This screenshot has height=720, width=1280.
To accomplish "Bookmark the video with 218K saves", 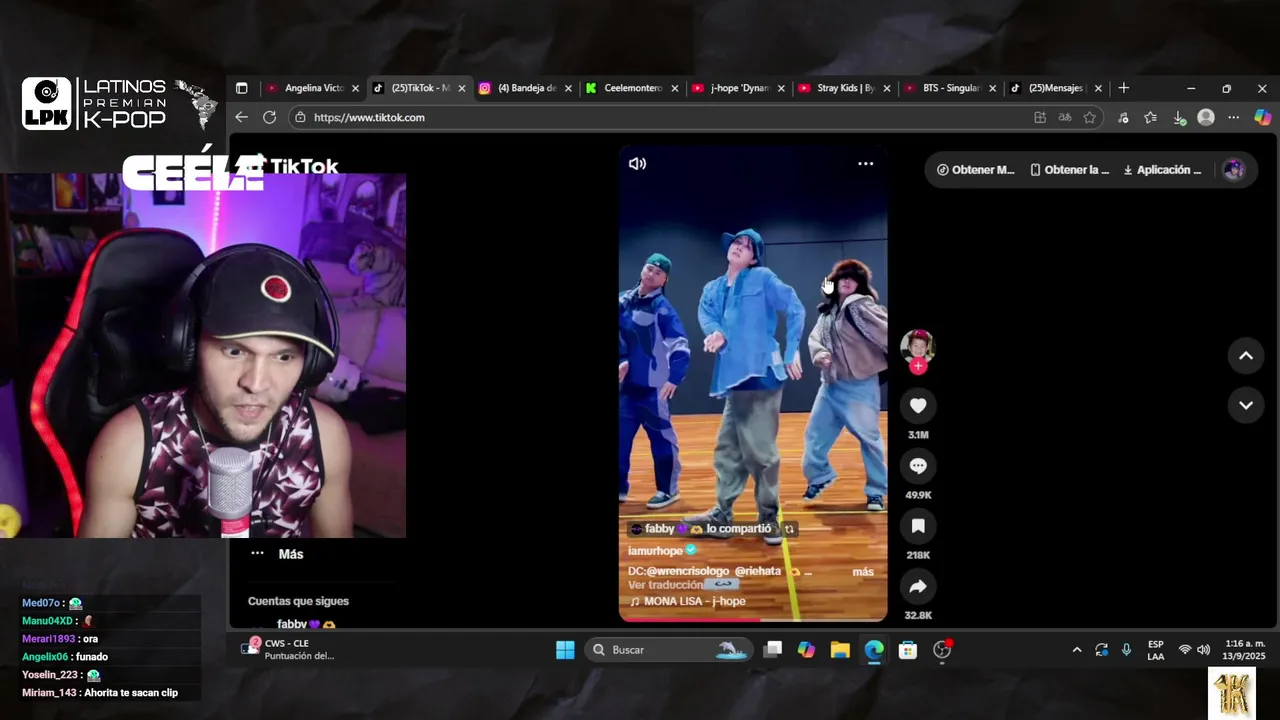I will click(x=918, y=526).
